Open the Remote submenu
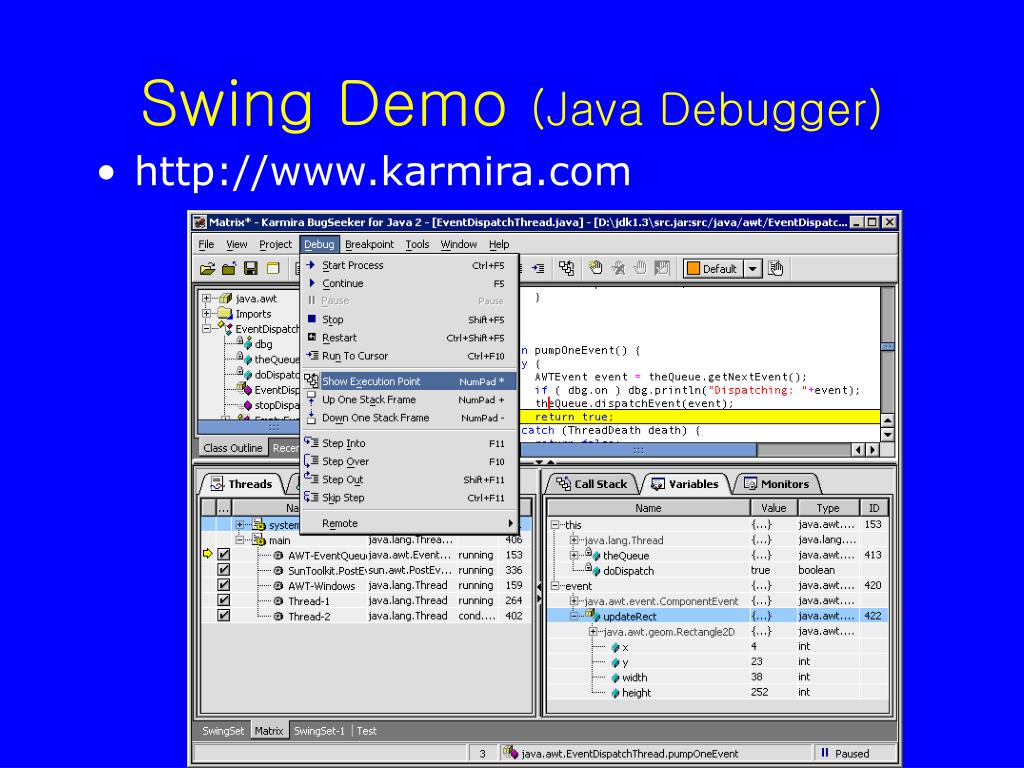 tap(409, 523)
